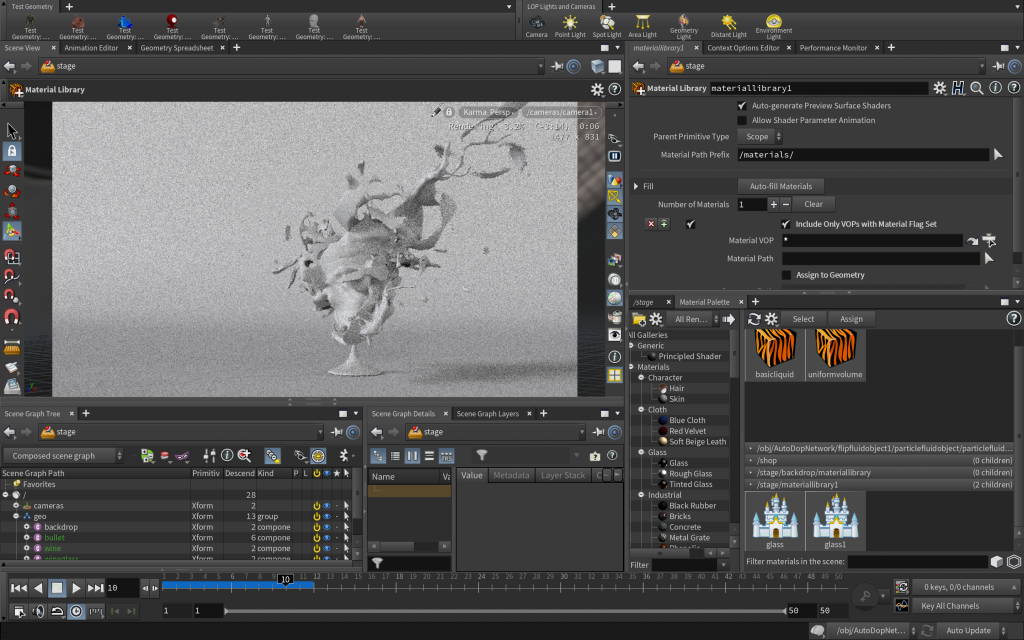Reload the Material Palette with refresh icon
The height and width of the screenshot is (640, 1024).
[x=754, y=319]
